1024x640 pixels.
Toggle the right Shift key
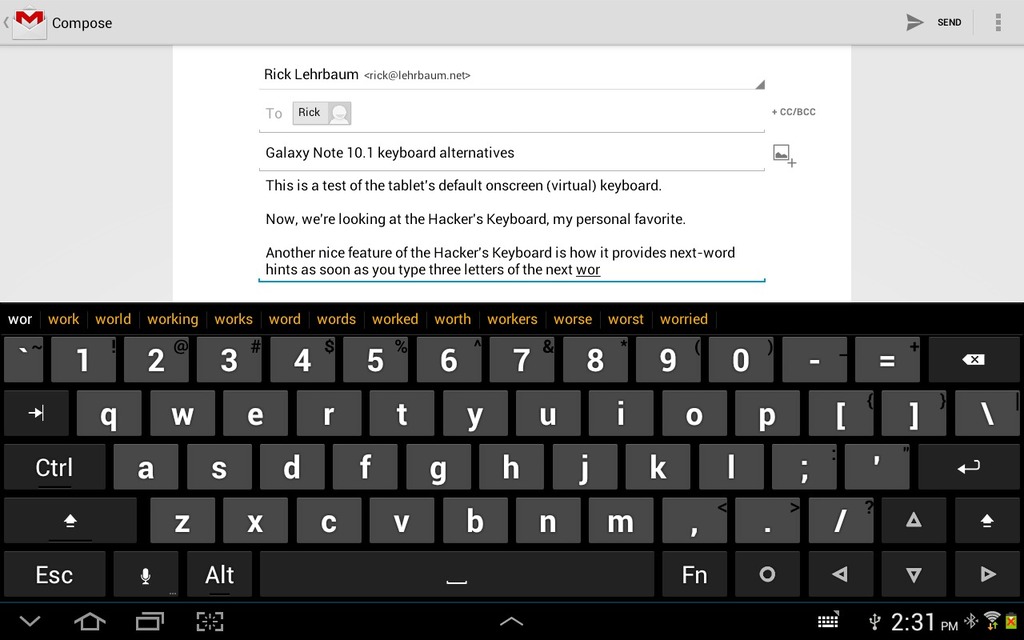[x=987, y=520]
